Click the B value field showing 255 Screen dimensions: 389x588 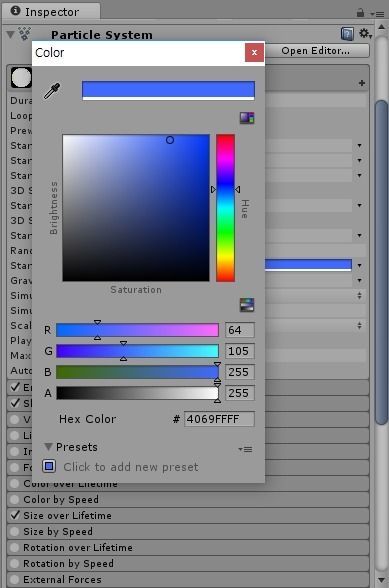point(240,372)
